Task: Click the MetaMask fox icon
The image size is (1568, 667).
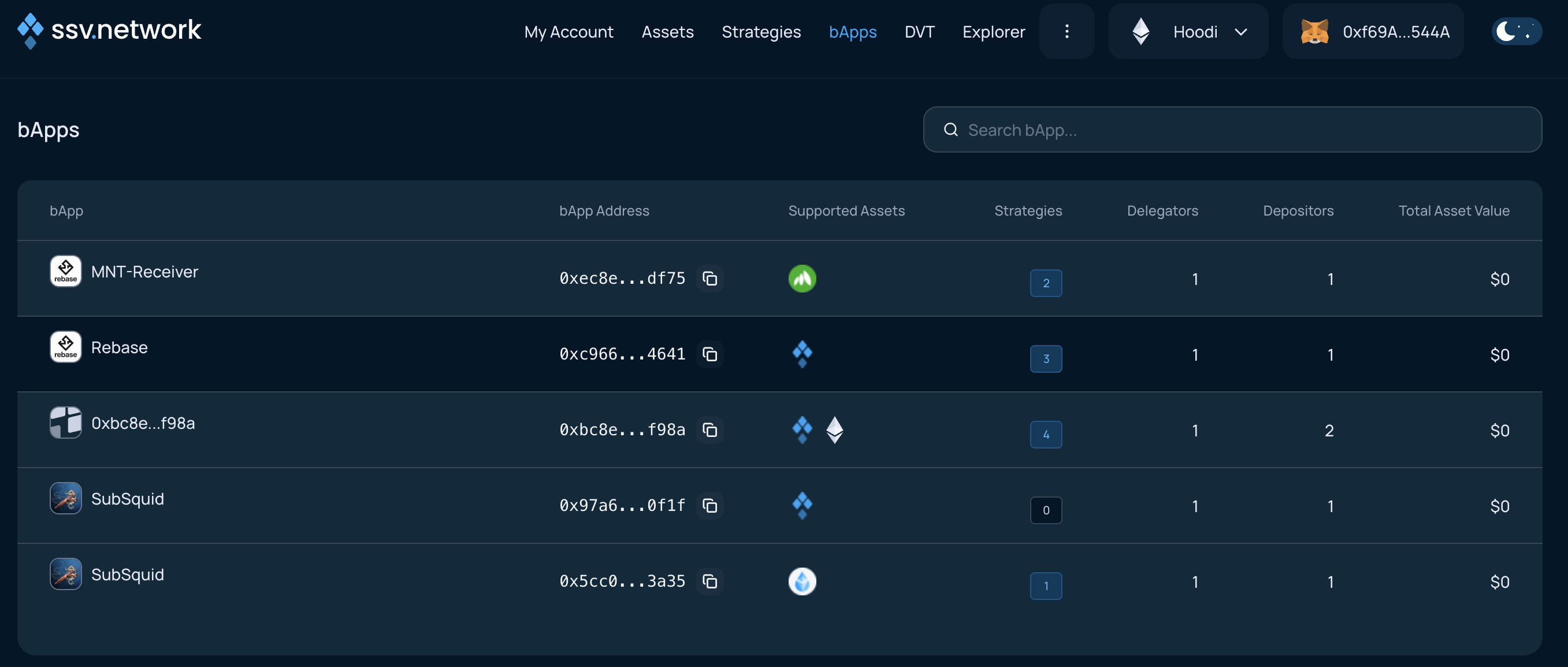Action: pyautogui.click(x=1314, y=31)
